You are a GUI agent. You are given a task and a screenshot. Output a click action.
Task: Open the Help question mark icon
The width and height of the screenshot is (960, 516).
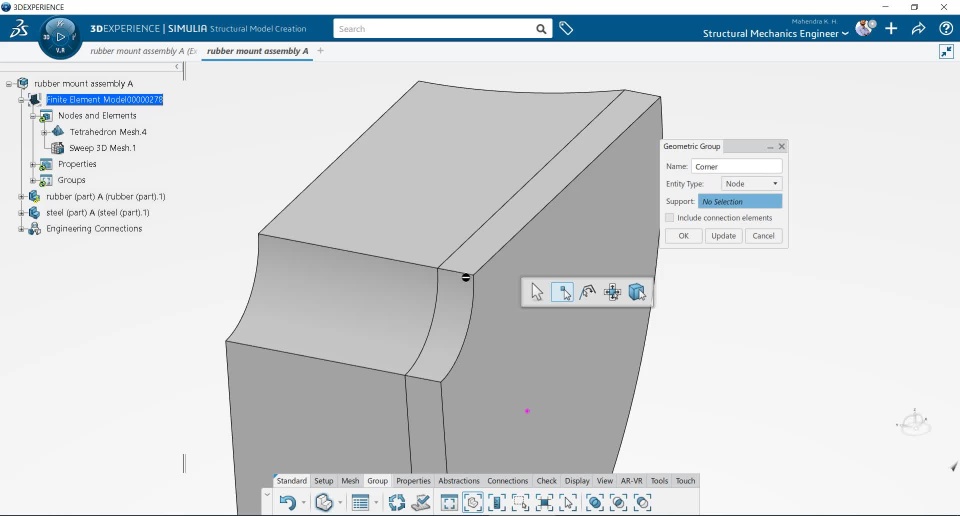(945, 29)
